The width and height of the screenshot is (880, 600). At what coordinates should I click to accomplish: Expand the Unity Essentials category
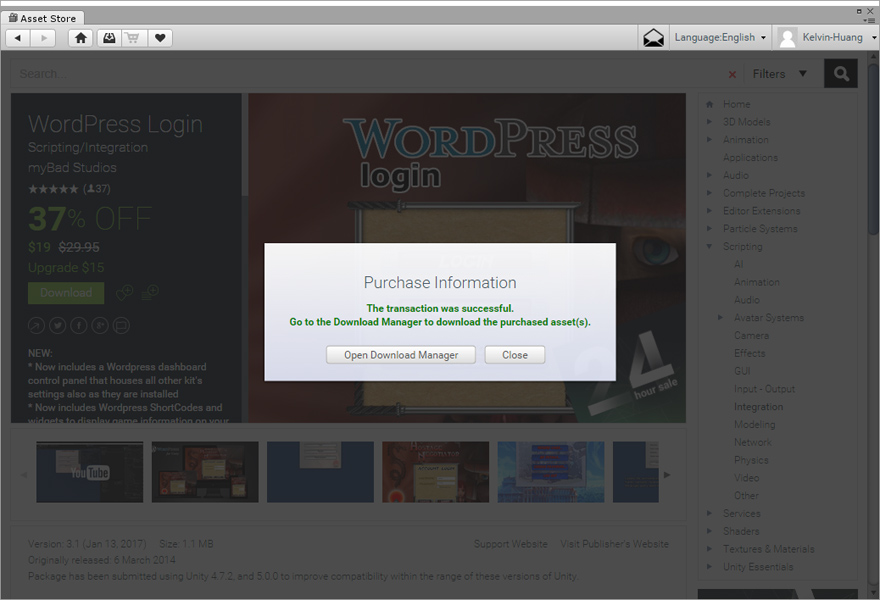tap(709, 567)
